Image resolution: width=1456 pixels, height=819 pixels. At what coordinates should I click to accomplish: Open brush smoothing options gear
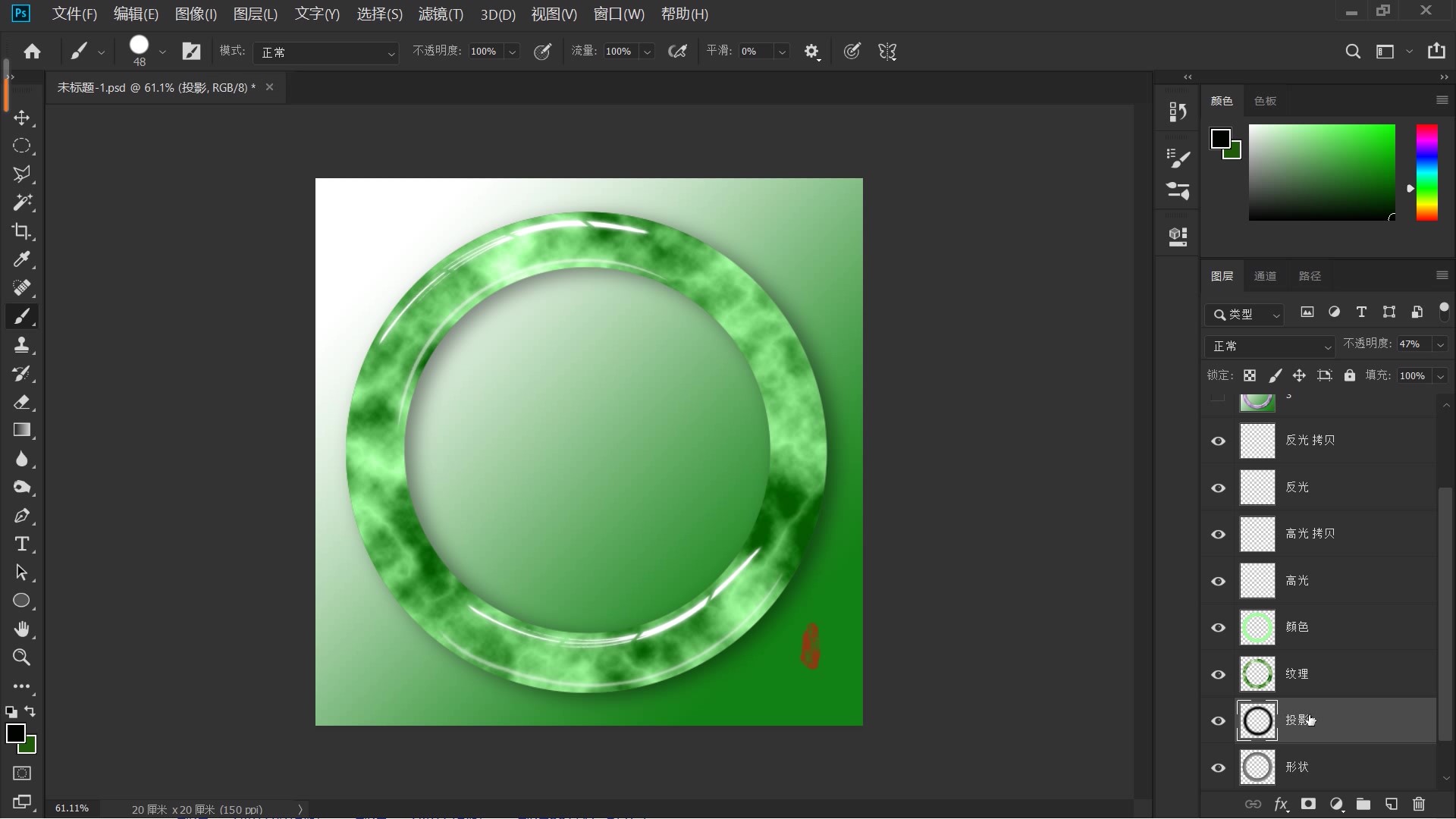[811, 52]
